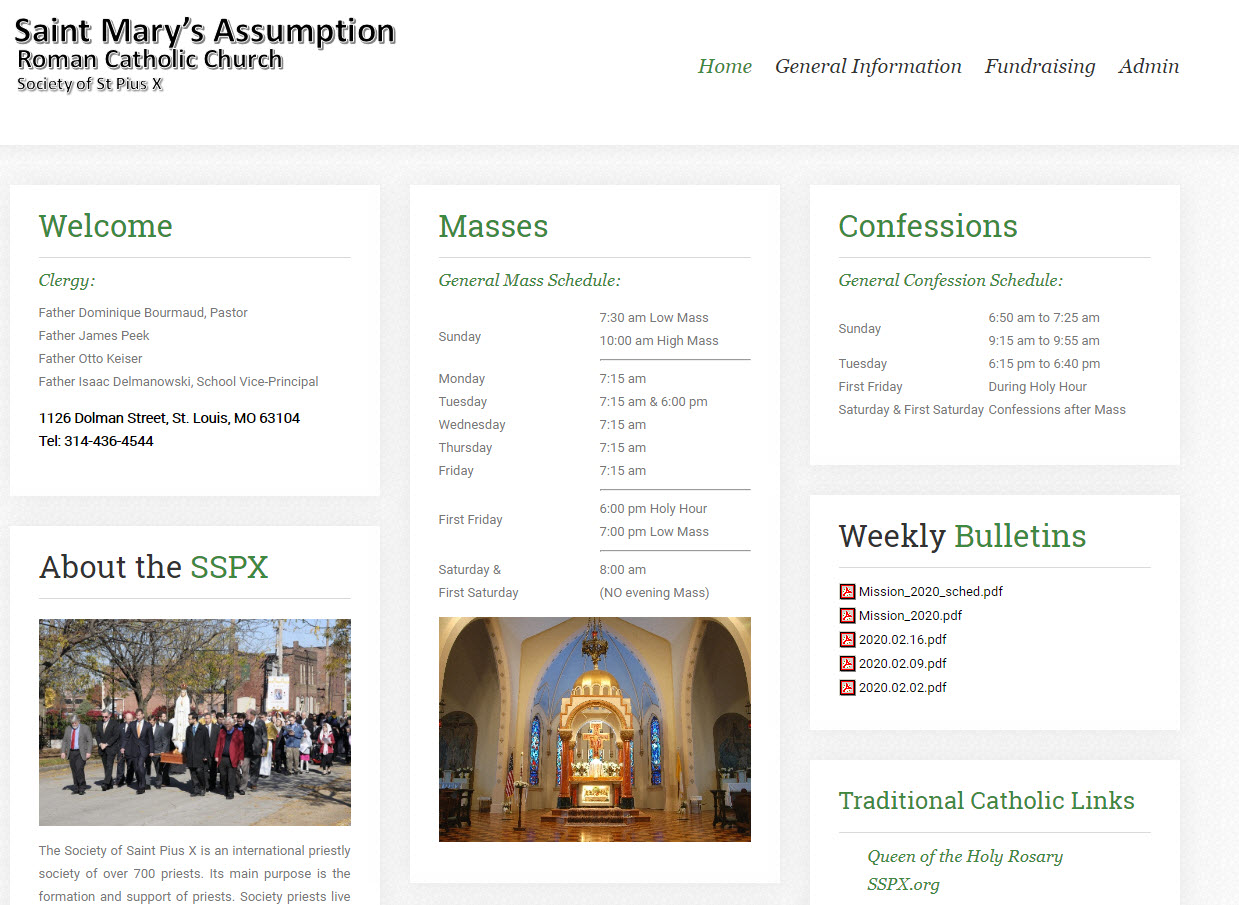Click the 7:30 am Low Mass entry
Screen dimensions: 1239x905
[x=654, y=318]
